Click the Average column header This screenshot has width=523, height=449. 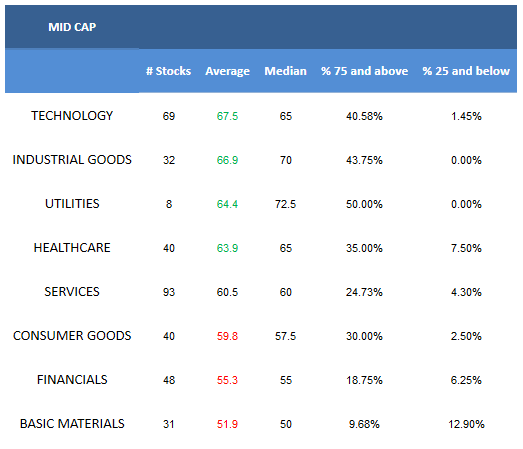click(x=227, y=71)
